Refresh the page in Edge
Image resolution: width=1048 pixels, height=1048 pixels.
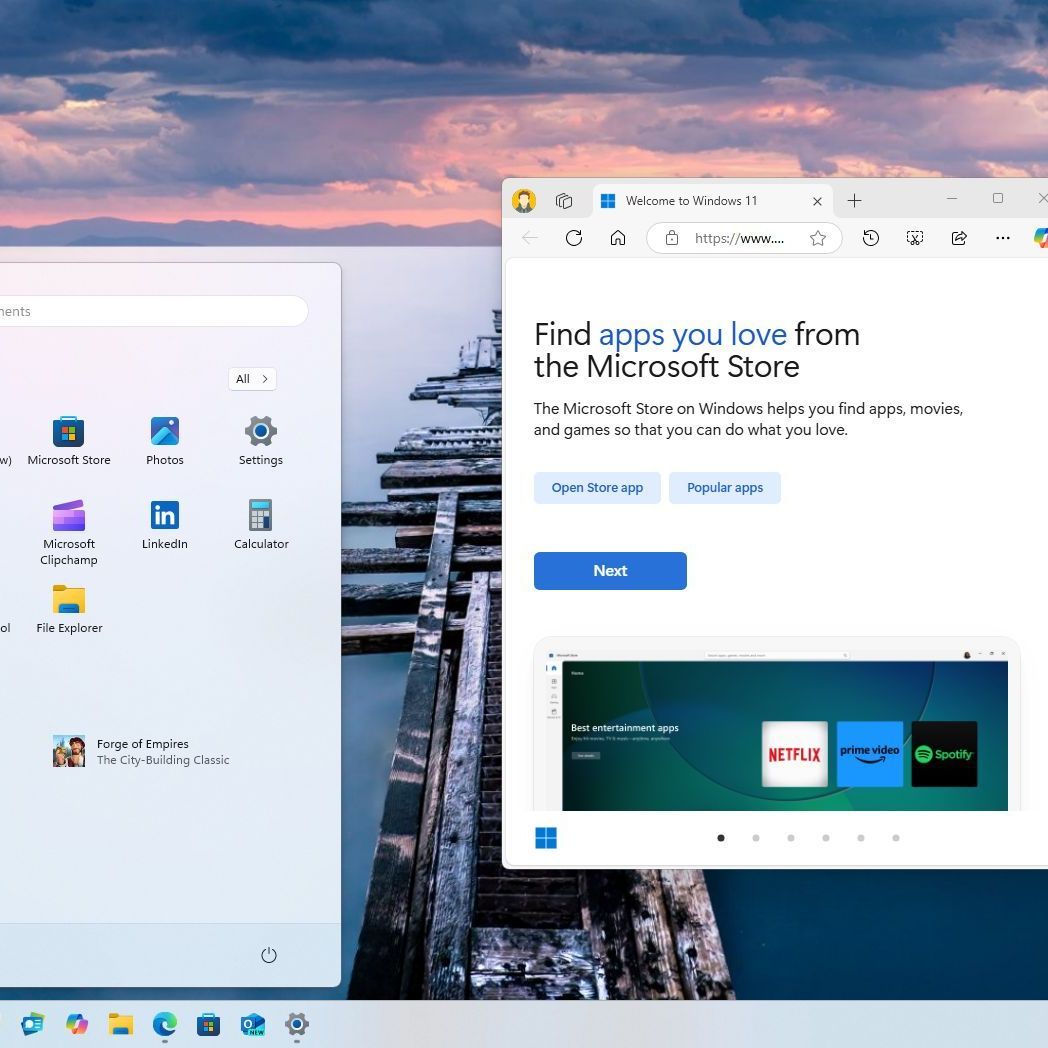pyautogui.click(x=573, y=238)
